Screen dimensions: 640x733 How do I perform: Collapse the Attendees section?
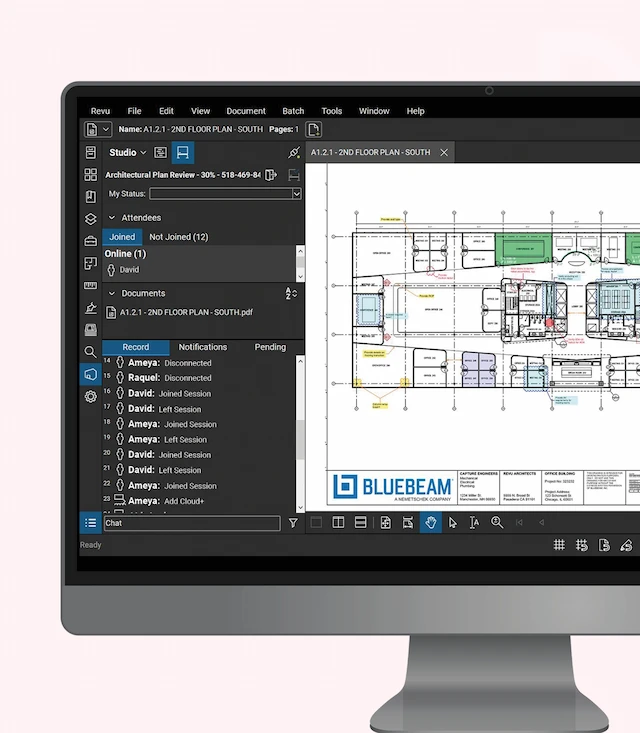[x=112, y=217]
